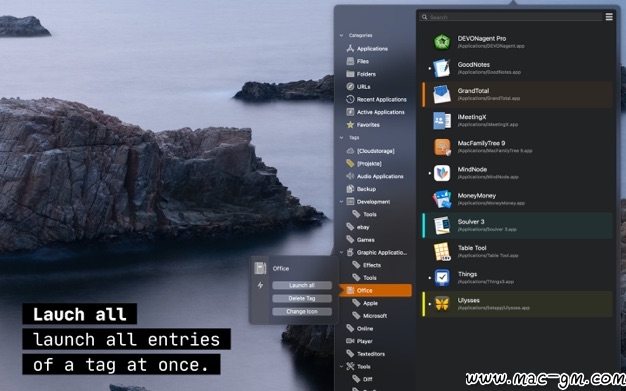The width and height of the screenshot is (626, 391).
Task: Open the MoneyMoney app icon
Action: coord(442,199)
